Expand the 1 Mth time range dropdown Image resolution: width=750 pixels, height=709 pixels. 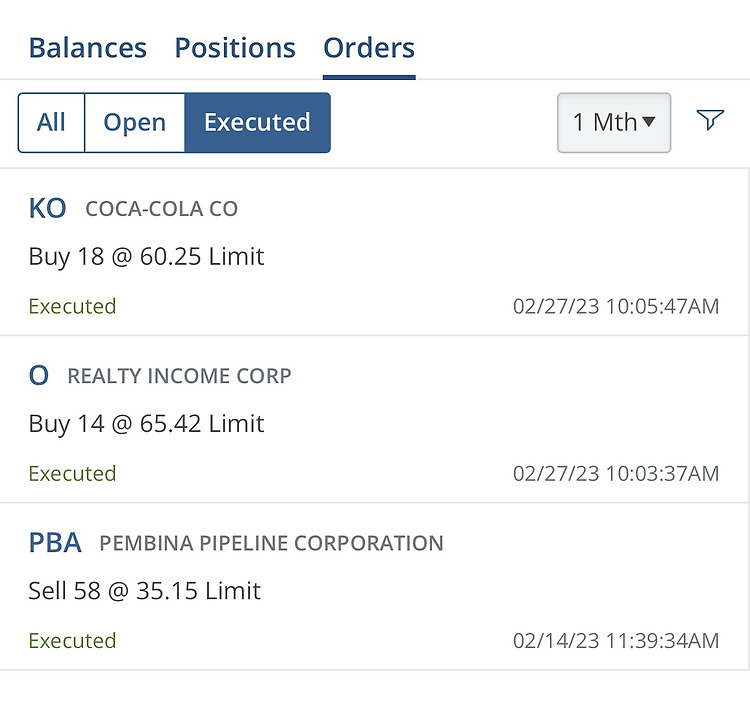(x=614, y=122)
